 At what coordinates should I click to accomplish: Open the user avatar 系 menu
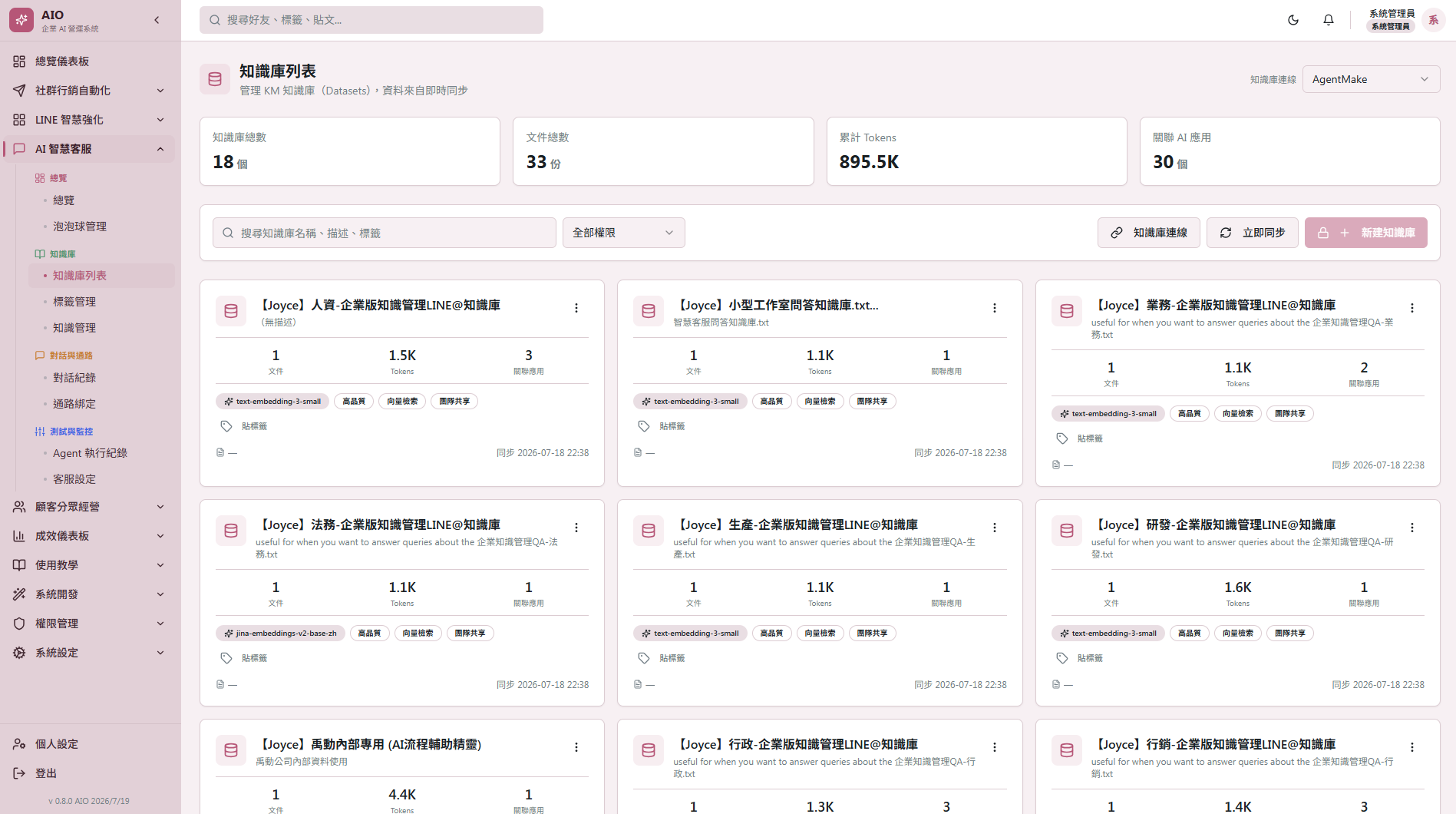1433,20
